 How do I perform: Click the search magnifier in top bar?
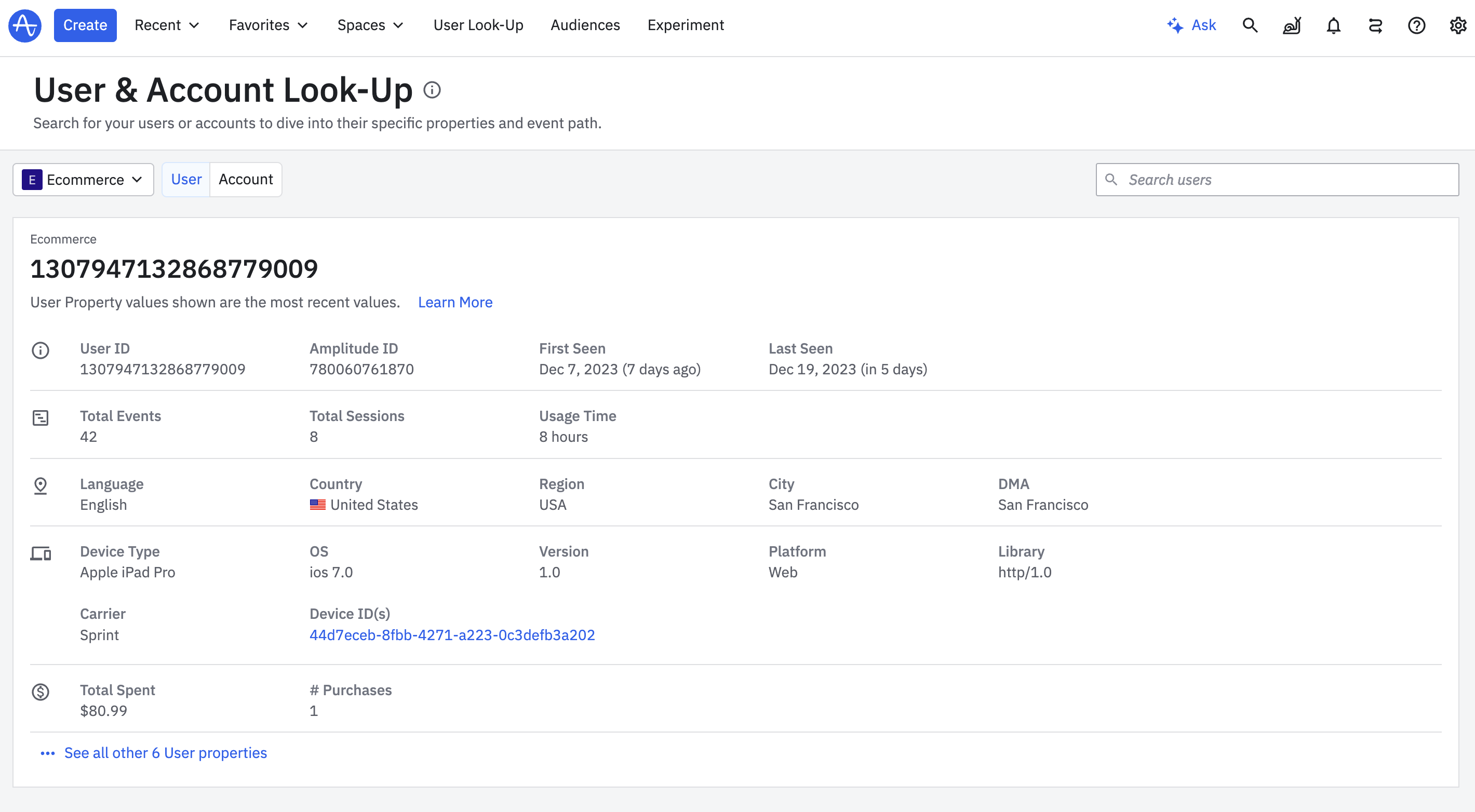pos(1250,25)
